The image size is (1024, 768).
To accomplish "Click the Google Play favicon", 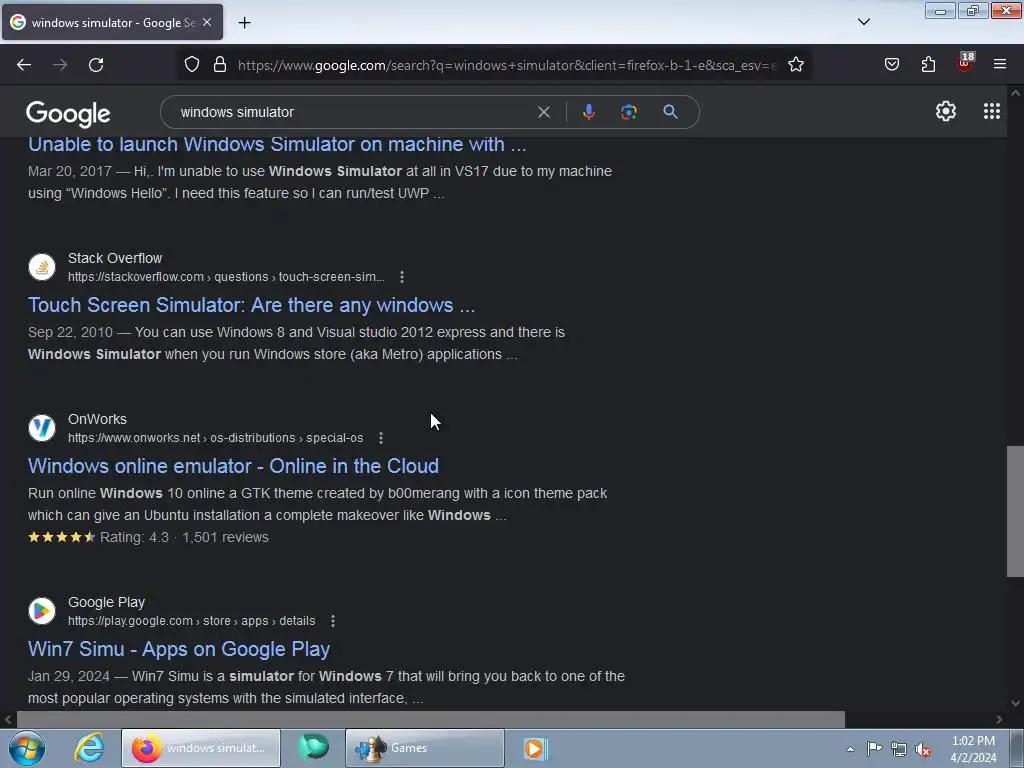I will pos(42,611).
